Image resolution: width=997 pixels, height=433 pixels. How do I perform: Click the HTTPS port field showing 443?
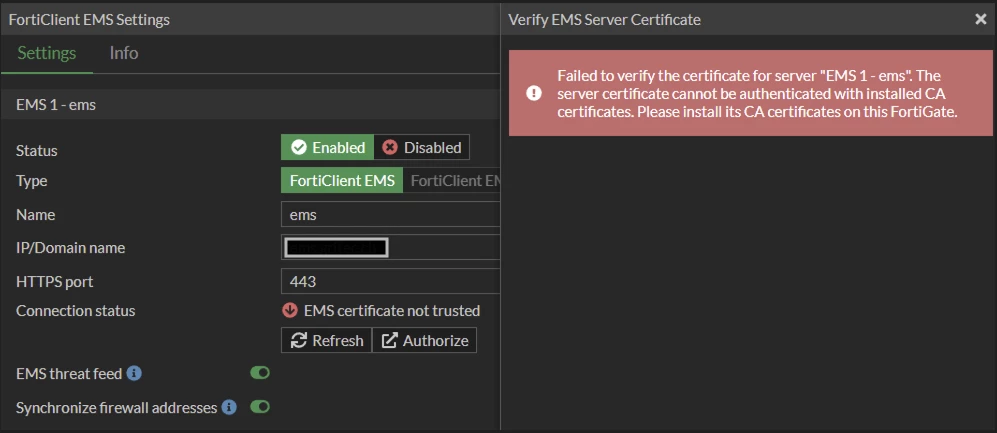pos(390,281)
